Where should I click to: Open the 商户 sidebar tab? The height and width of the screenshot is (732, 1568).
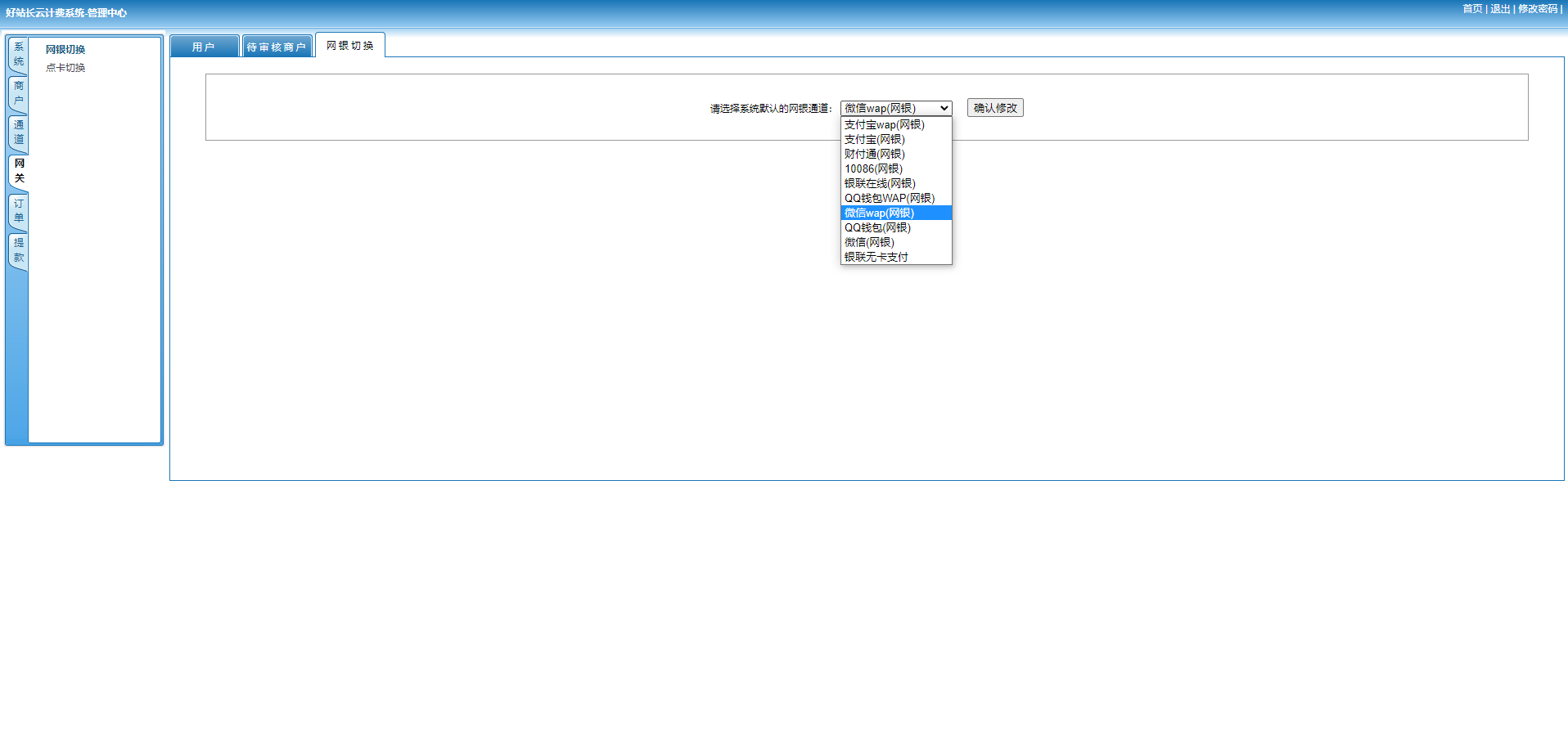18,94
